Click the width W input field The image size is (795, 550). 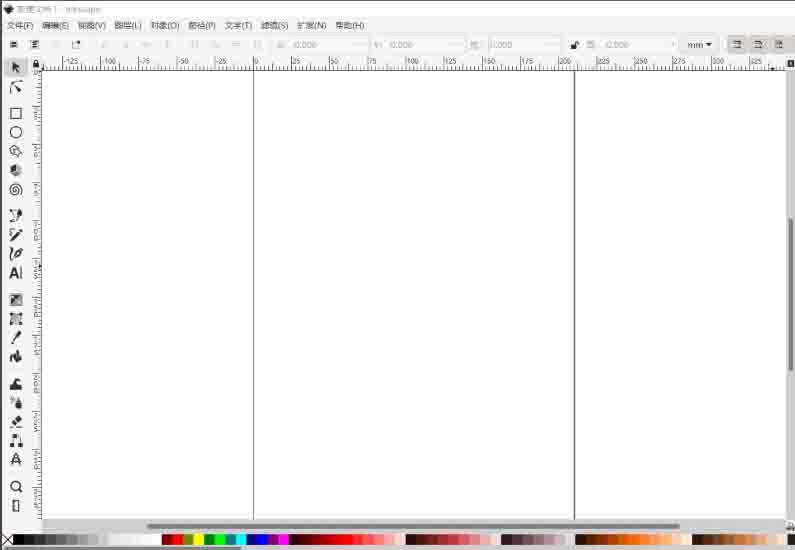point(525,45)
